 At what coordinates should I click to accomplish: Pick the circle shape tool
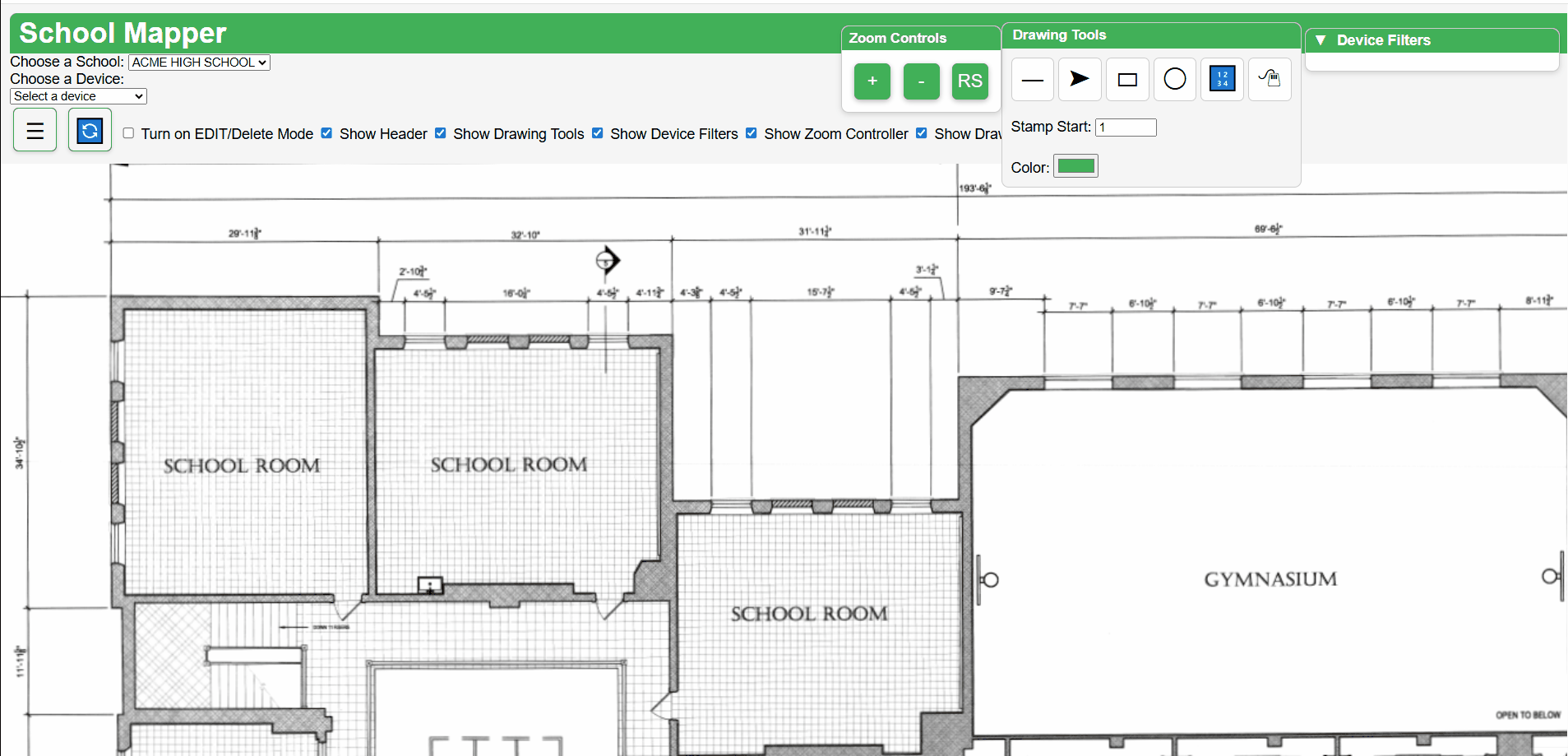coord(1175,80)
